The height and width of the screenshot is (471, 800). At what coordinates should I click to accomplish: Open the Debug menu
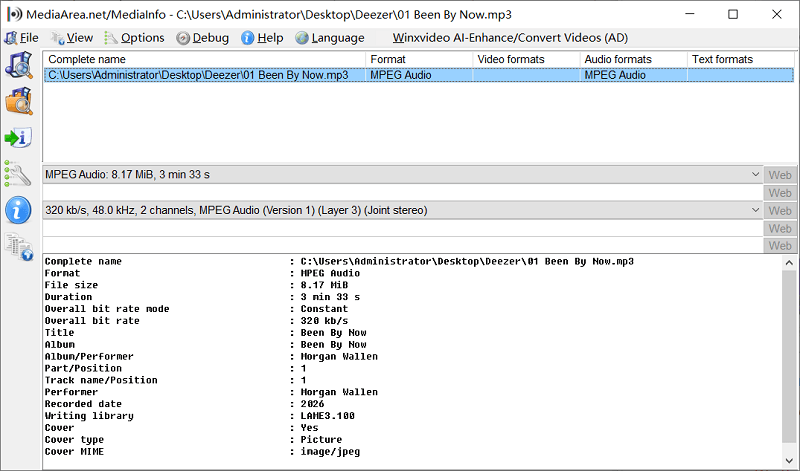tap(203, 38)
